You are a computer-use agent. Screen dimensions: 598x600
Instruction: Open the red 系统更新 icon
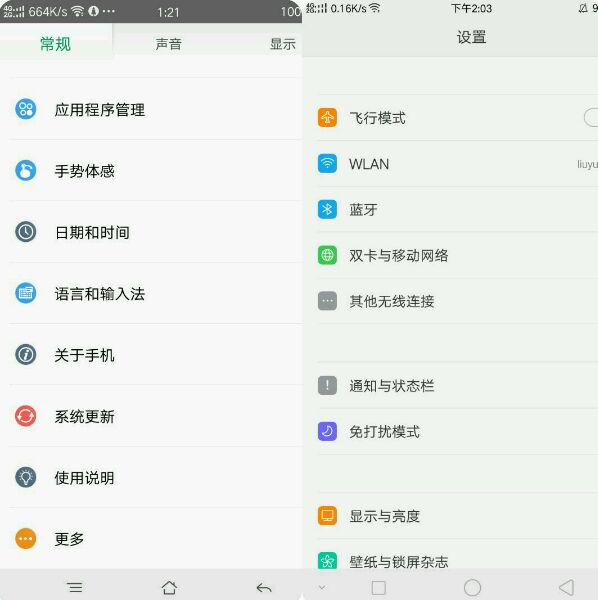(26, 416)
